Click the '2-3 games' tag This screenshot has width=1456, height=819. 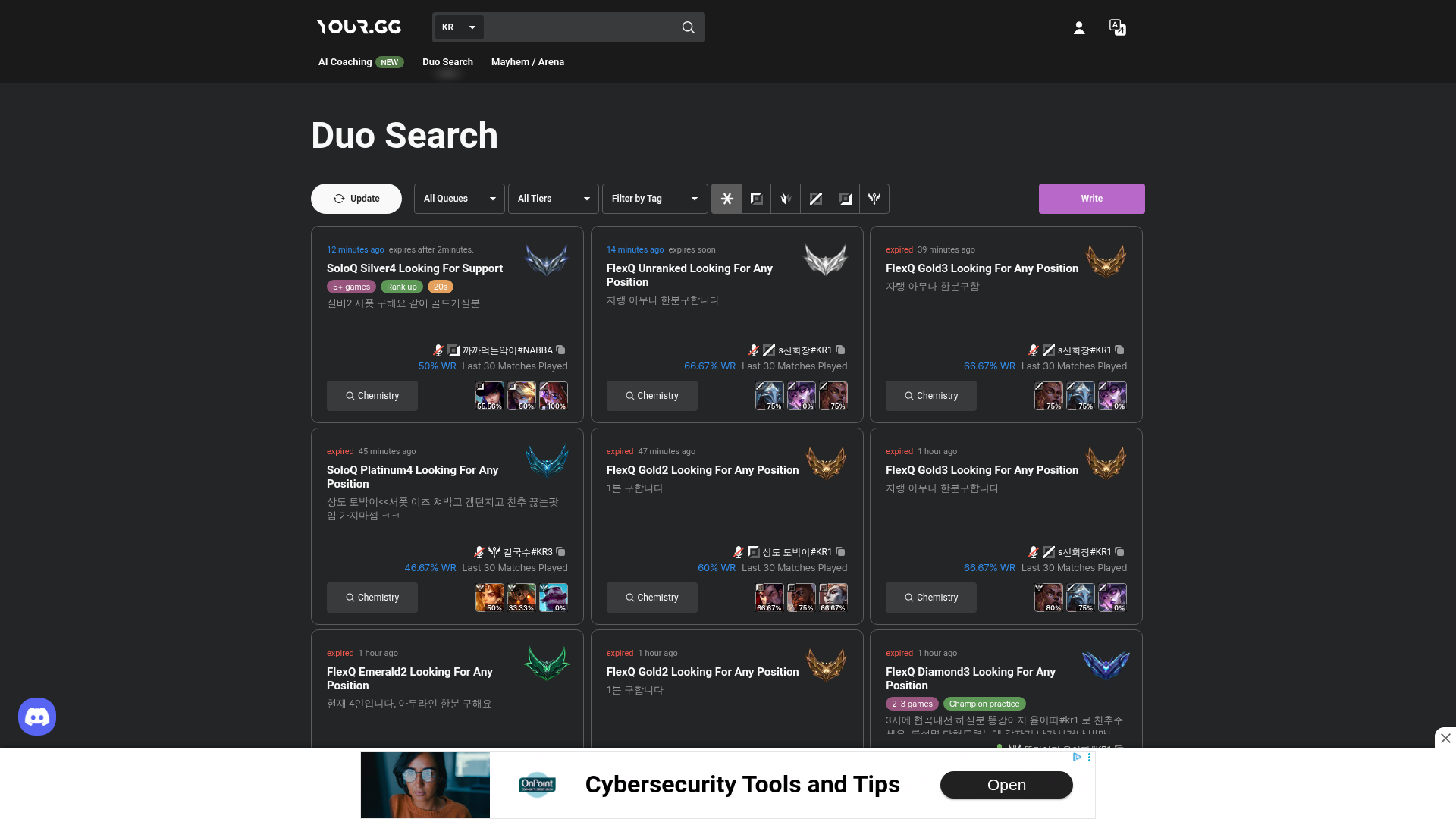(912, 704)
